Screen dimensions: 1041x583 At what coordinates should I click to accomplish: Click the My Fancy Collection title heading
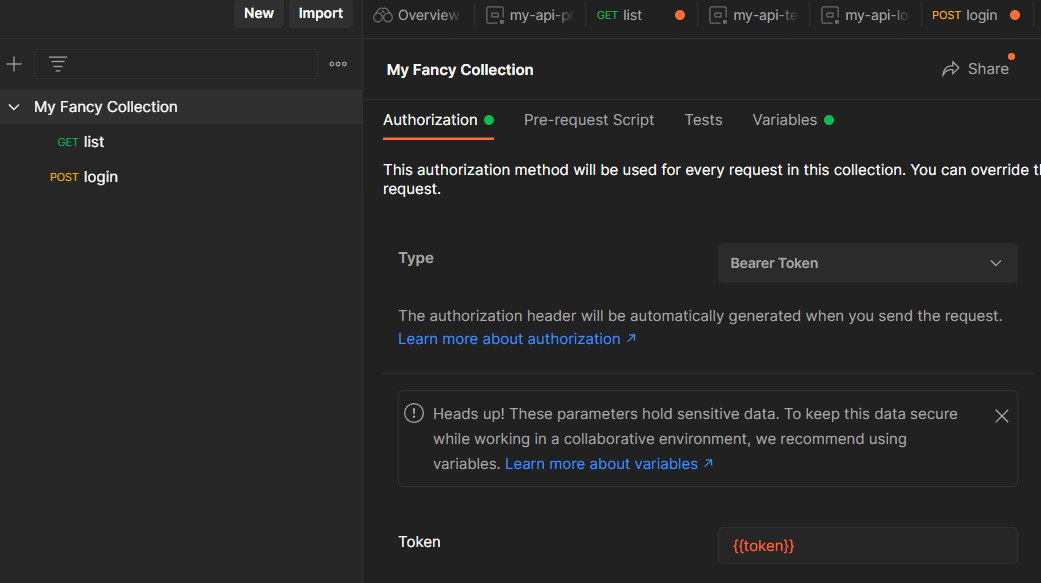pyautogui.click(x=459, y=70)
